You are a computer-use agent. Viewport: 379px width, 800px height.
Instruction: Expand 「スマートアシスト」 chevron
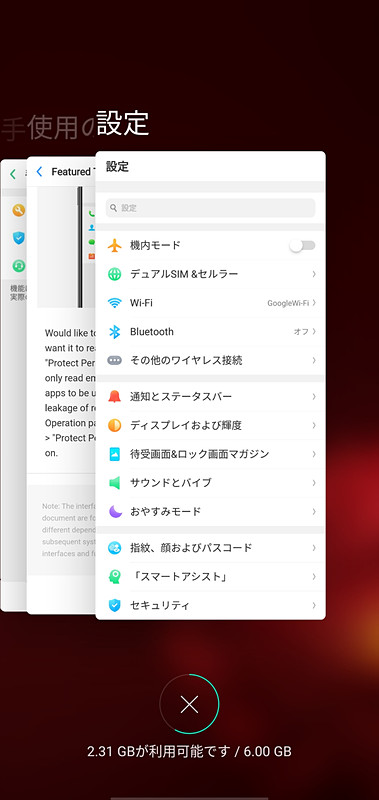(314, 577)
